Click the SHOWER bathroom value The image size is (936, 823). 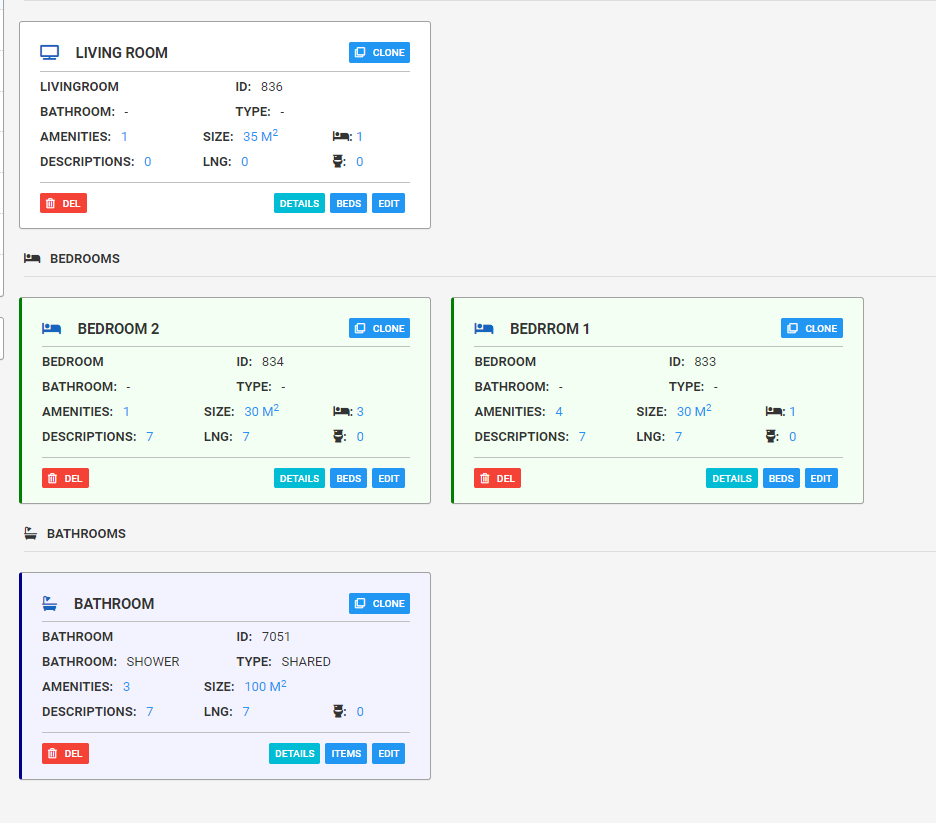[x=153, y=662]
